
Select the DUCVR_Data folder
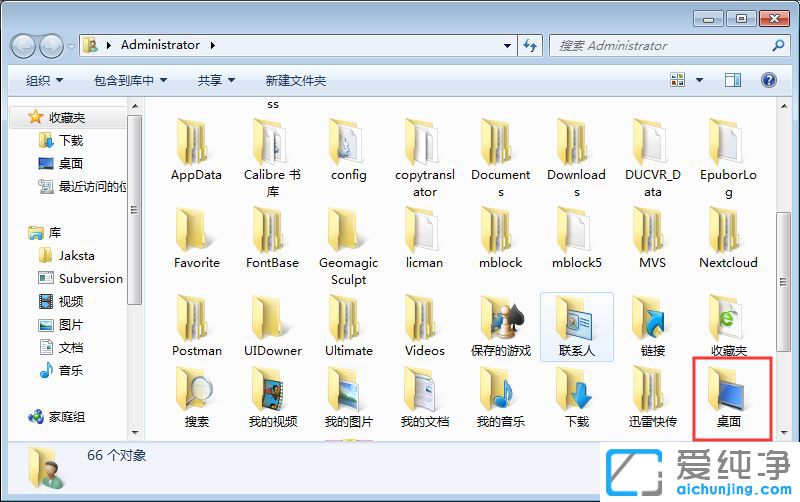(x=653, y=158)
